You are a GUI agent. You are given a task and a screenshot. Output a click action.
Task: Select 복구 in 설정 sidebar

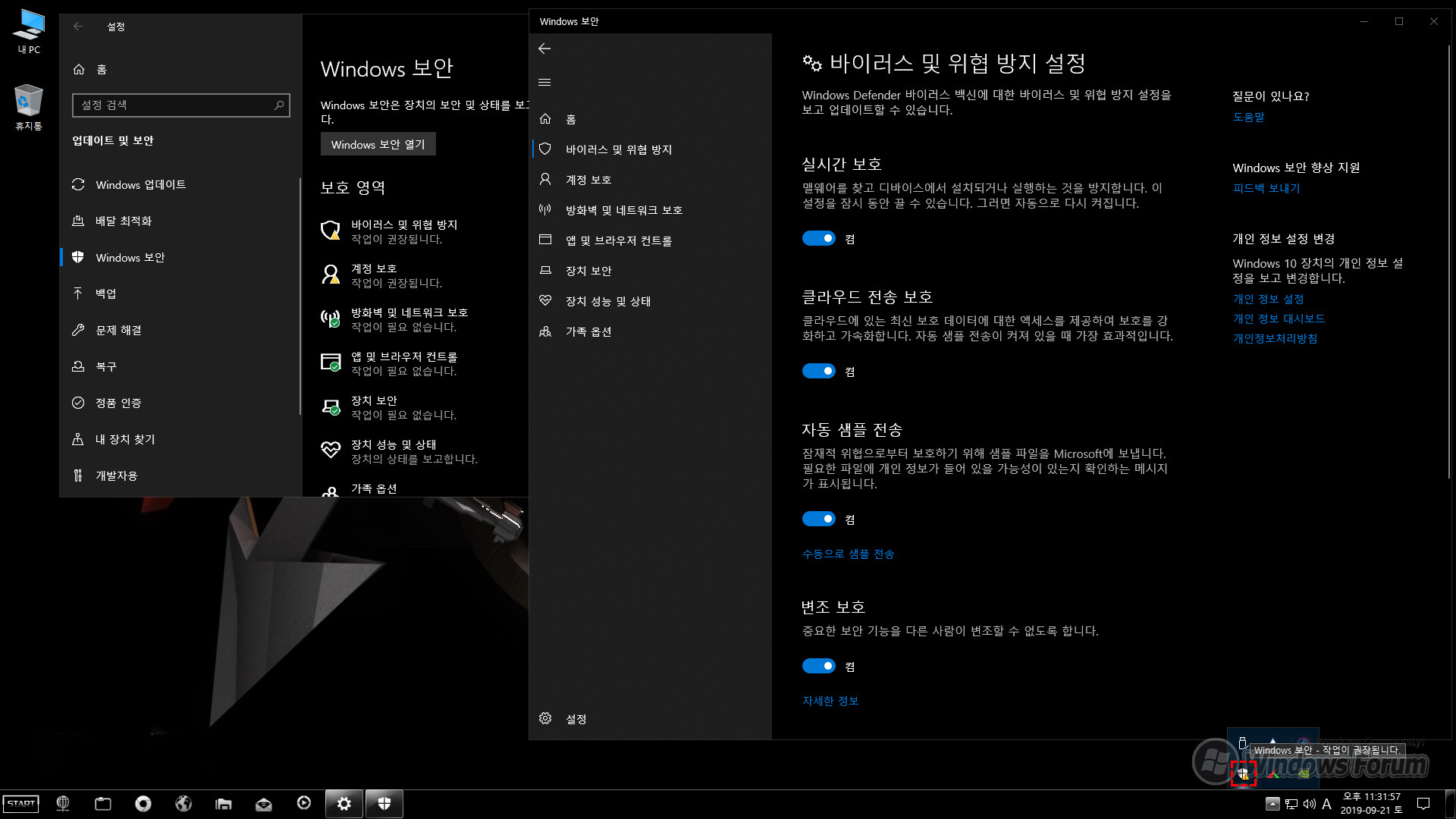(x=180, y=366)
